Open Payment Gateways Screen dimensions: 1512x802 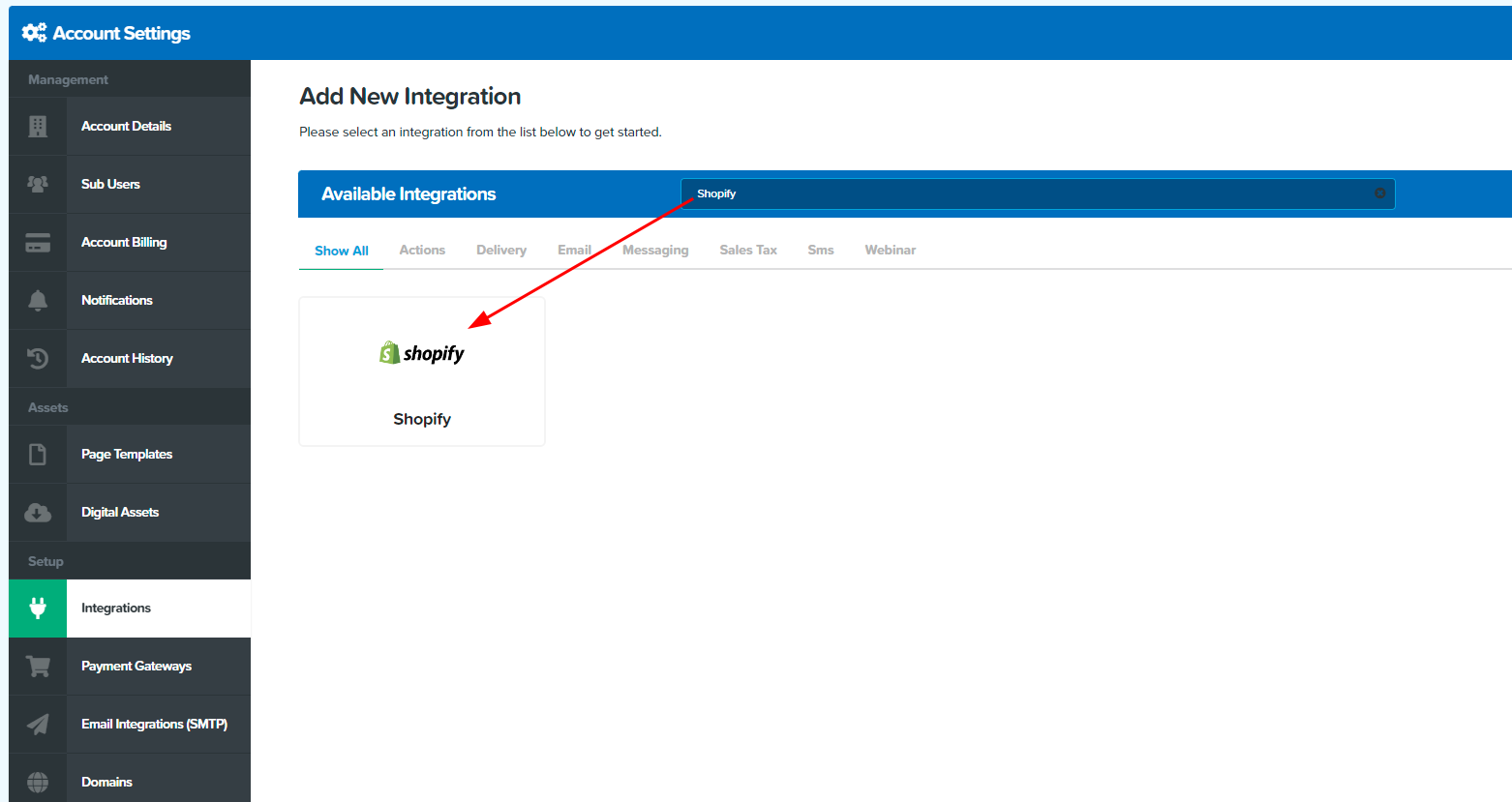coord(130,666)
